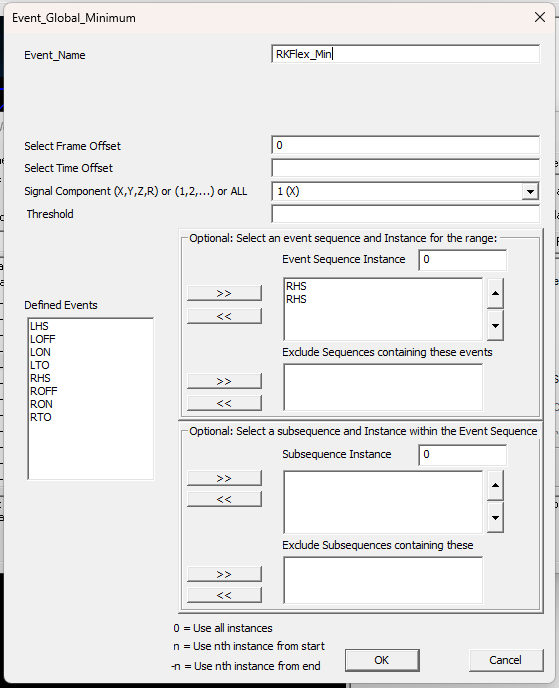Select ROFF in Defined Events list
The height and width of the screenshot is (688, 559).
click(x=43, y=391)
